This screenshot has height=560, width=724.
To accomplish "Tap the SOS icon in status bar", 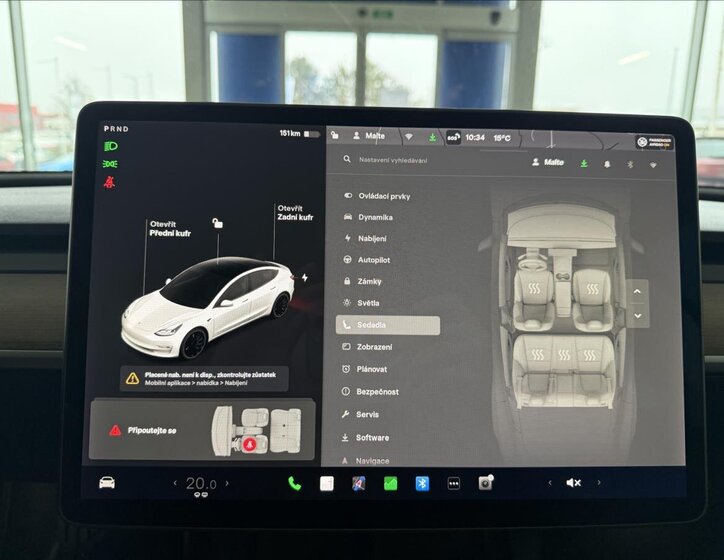I will coord(453,138).
